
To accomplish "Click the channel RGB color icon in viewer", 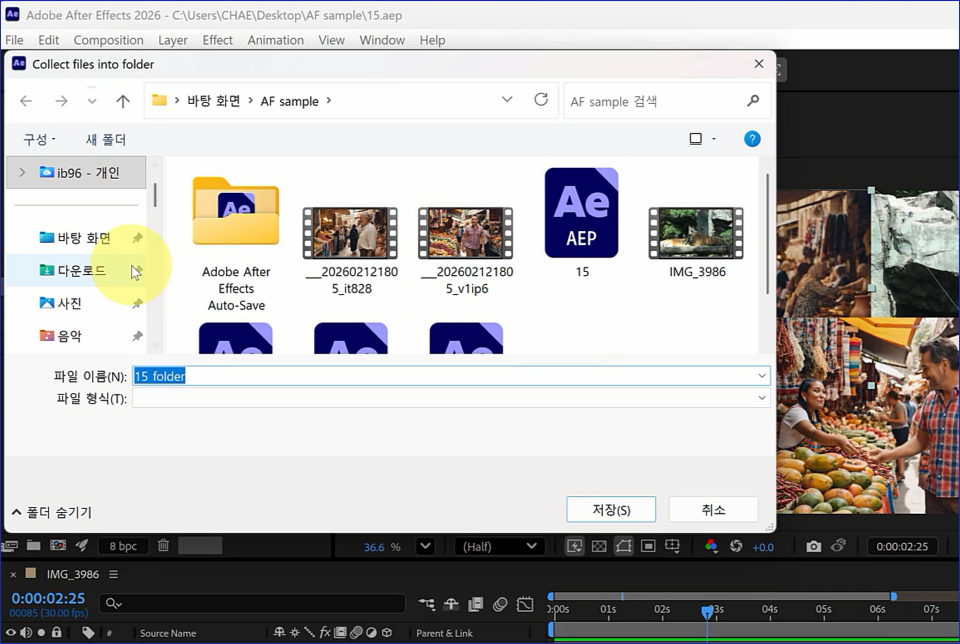I will 711,546.
